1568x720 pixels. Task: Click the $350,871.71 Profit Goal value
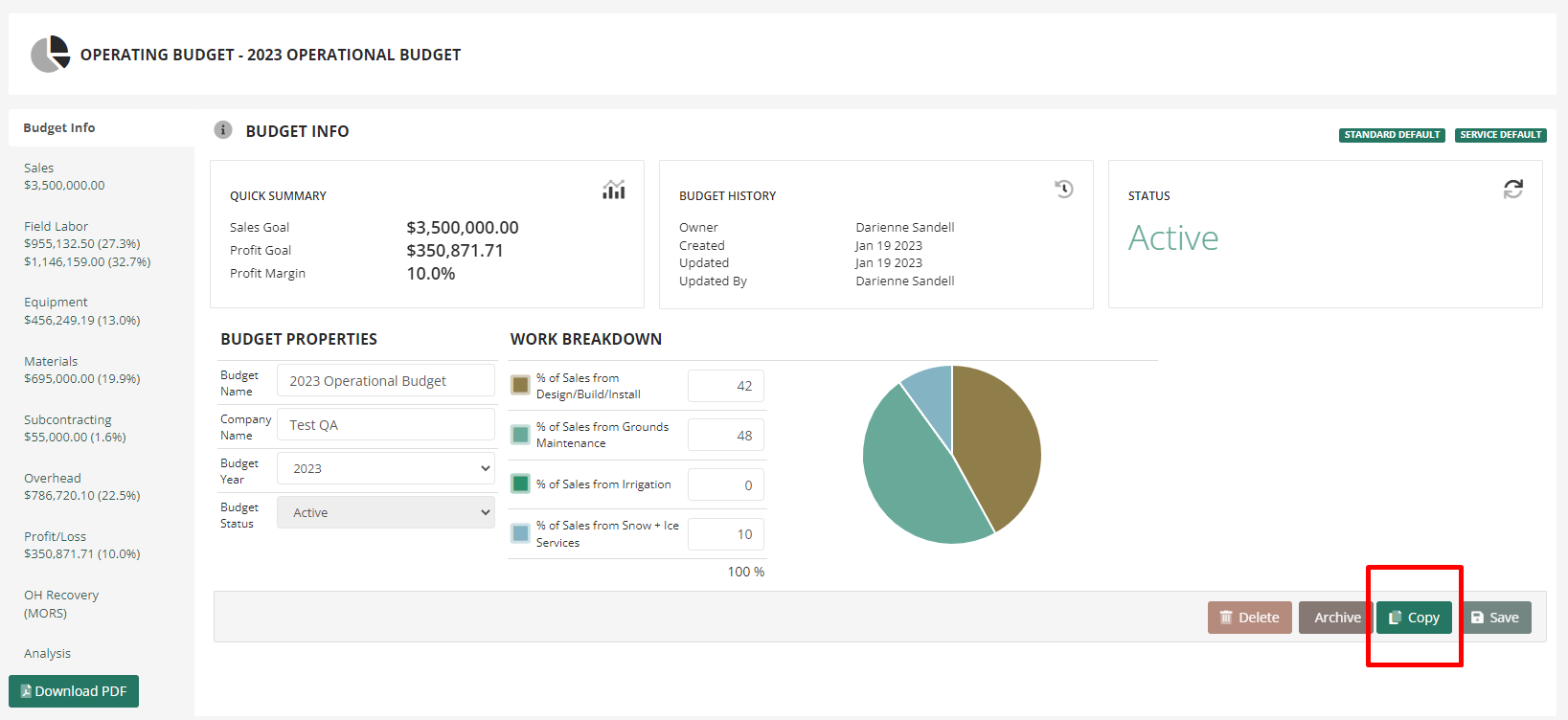point(455,251)
